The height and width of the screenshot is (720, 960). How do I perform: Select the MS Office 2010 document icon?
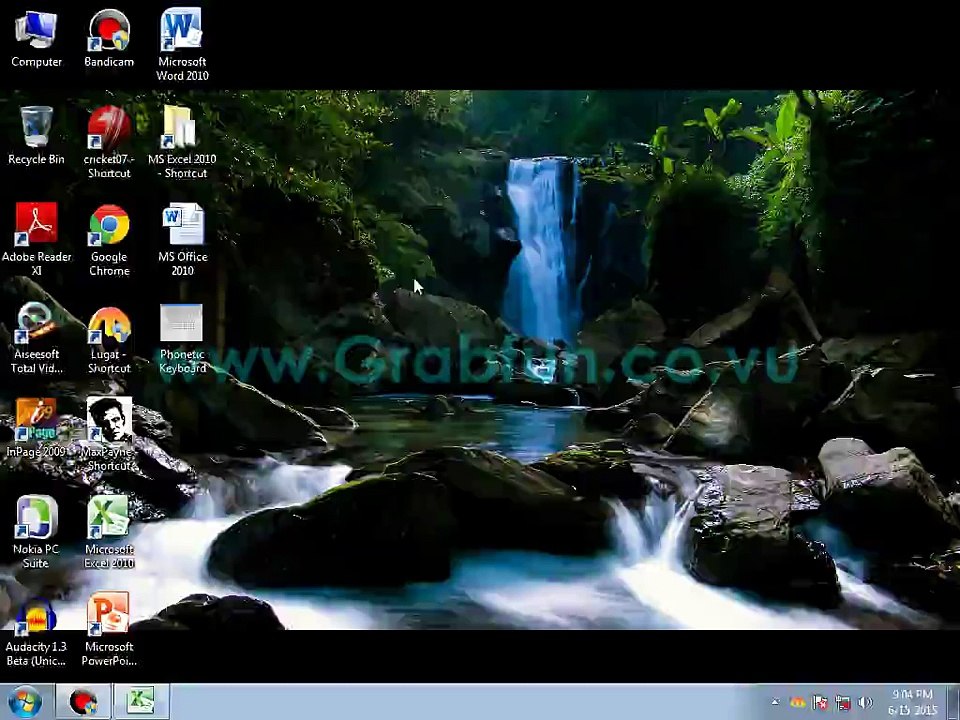(182, 239)
